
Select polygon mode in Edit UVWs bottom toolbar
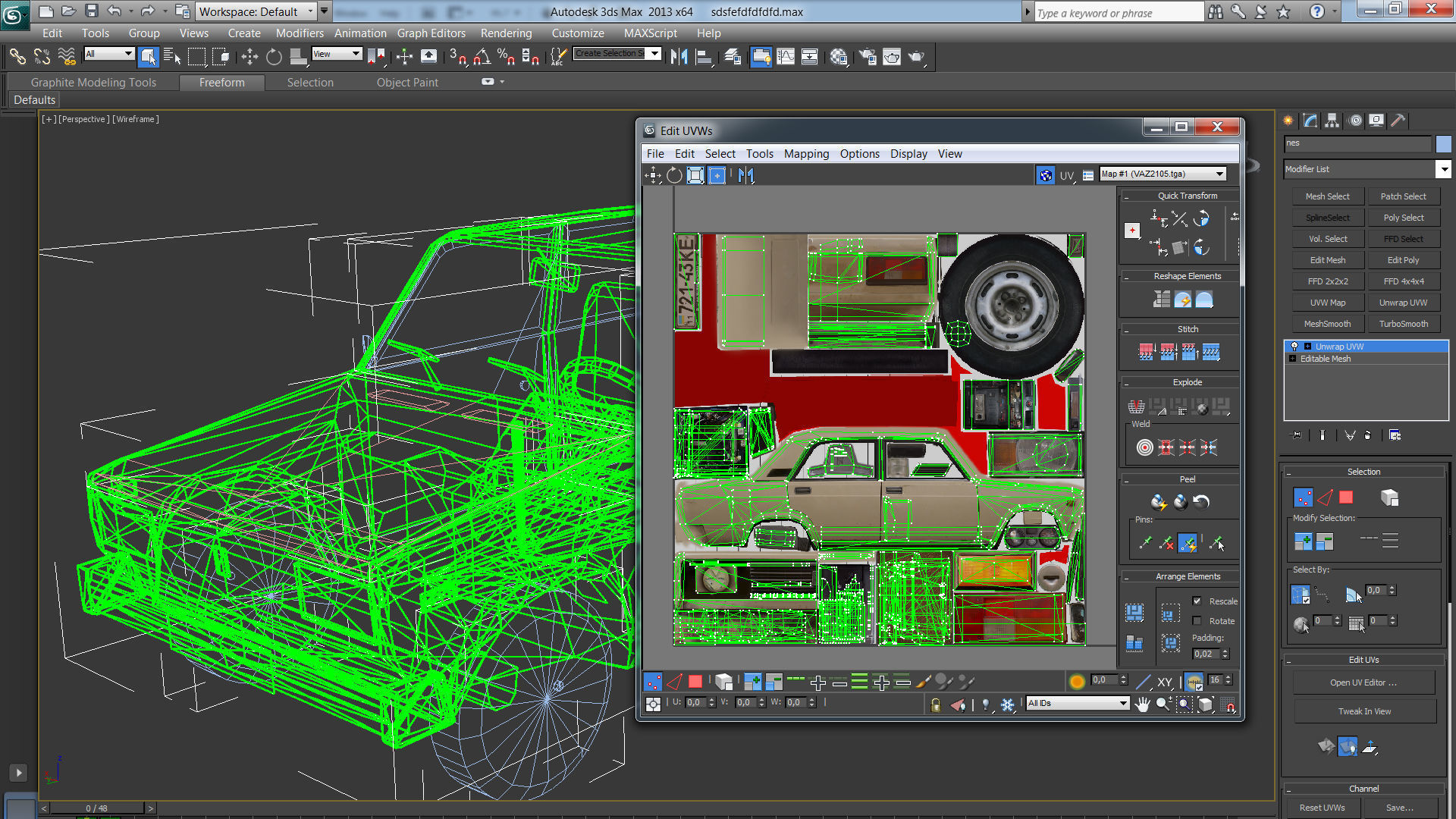(695, 682)
